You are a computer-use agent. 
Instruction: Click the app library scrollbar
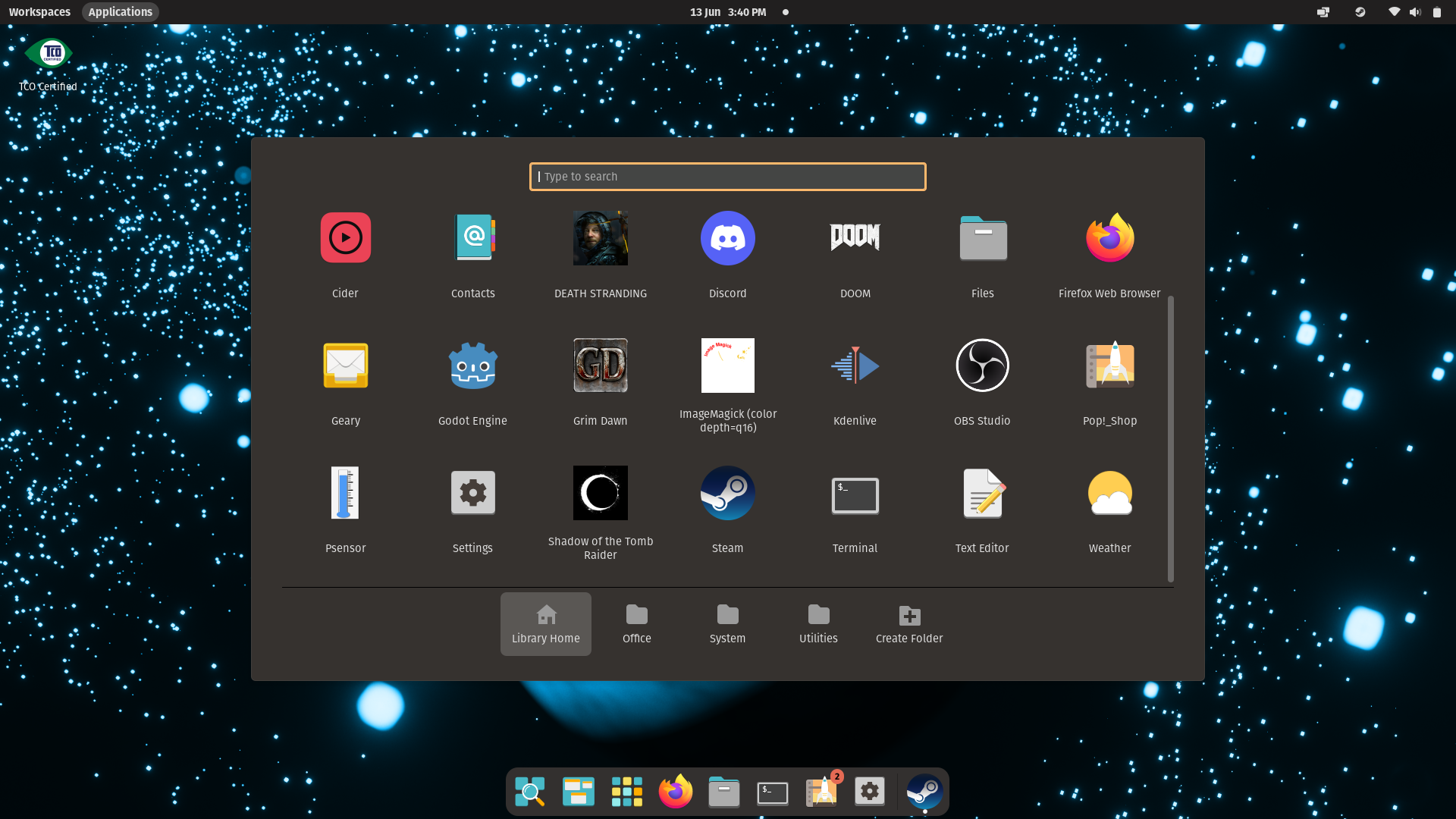(x=1171, y=439)
